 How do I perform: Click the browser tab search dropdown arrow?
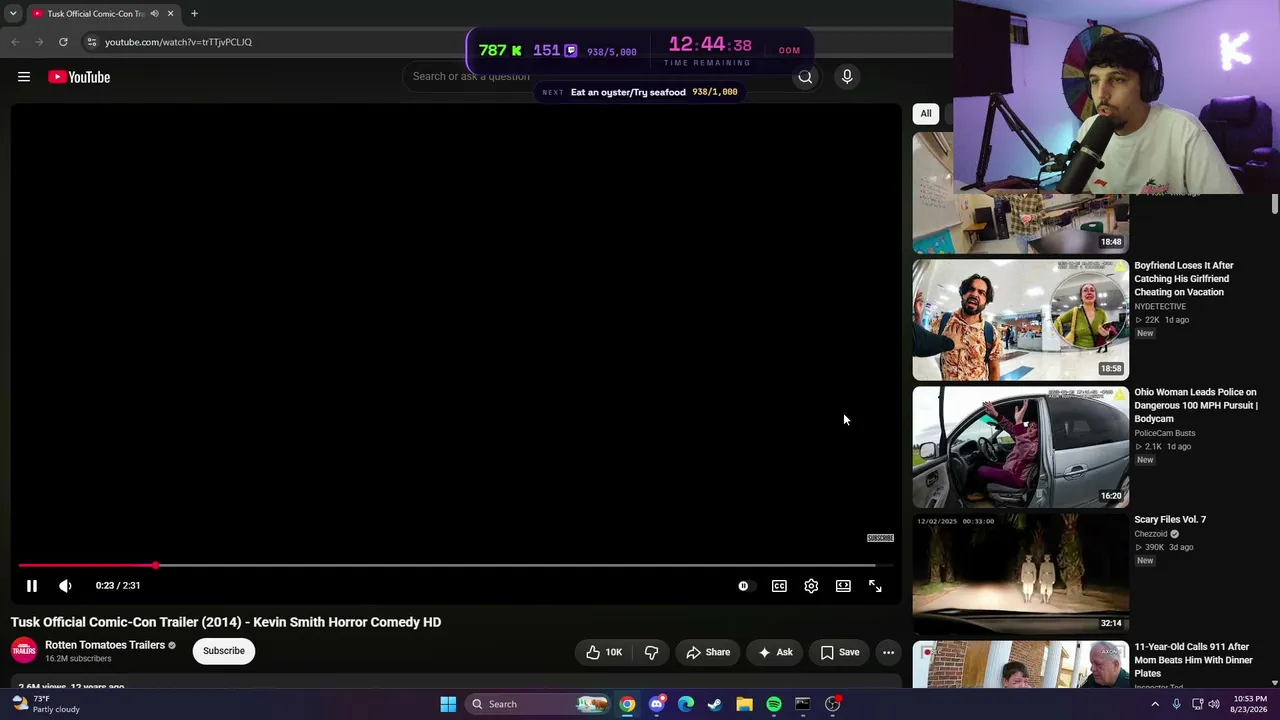pos(13,13)
